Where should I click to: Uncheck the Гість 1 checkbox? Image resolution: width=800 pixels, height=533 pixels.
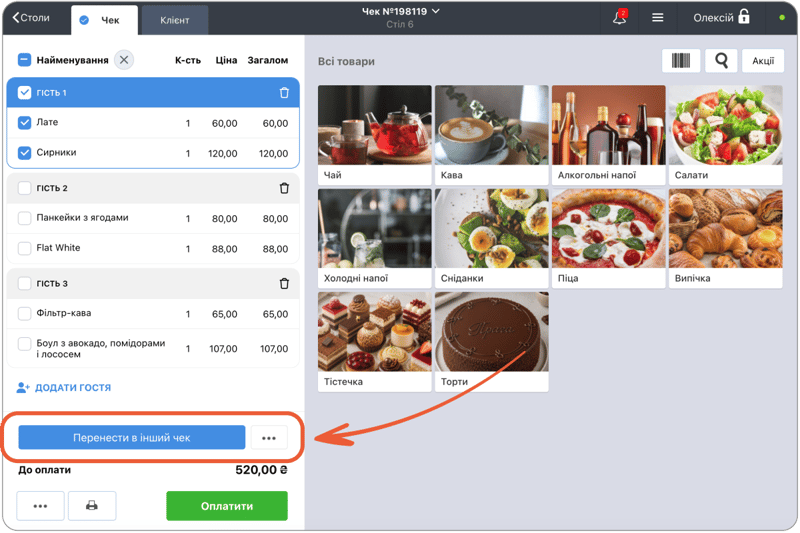coord(24,92)
